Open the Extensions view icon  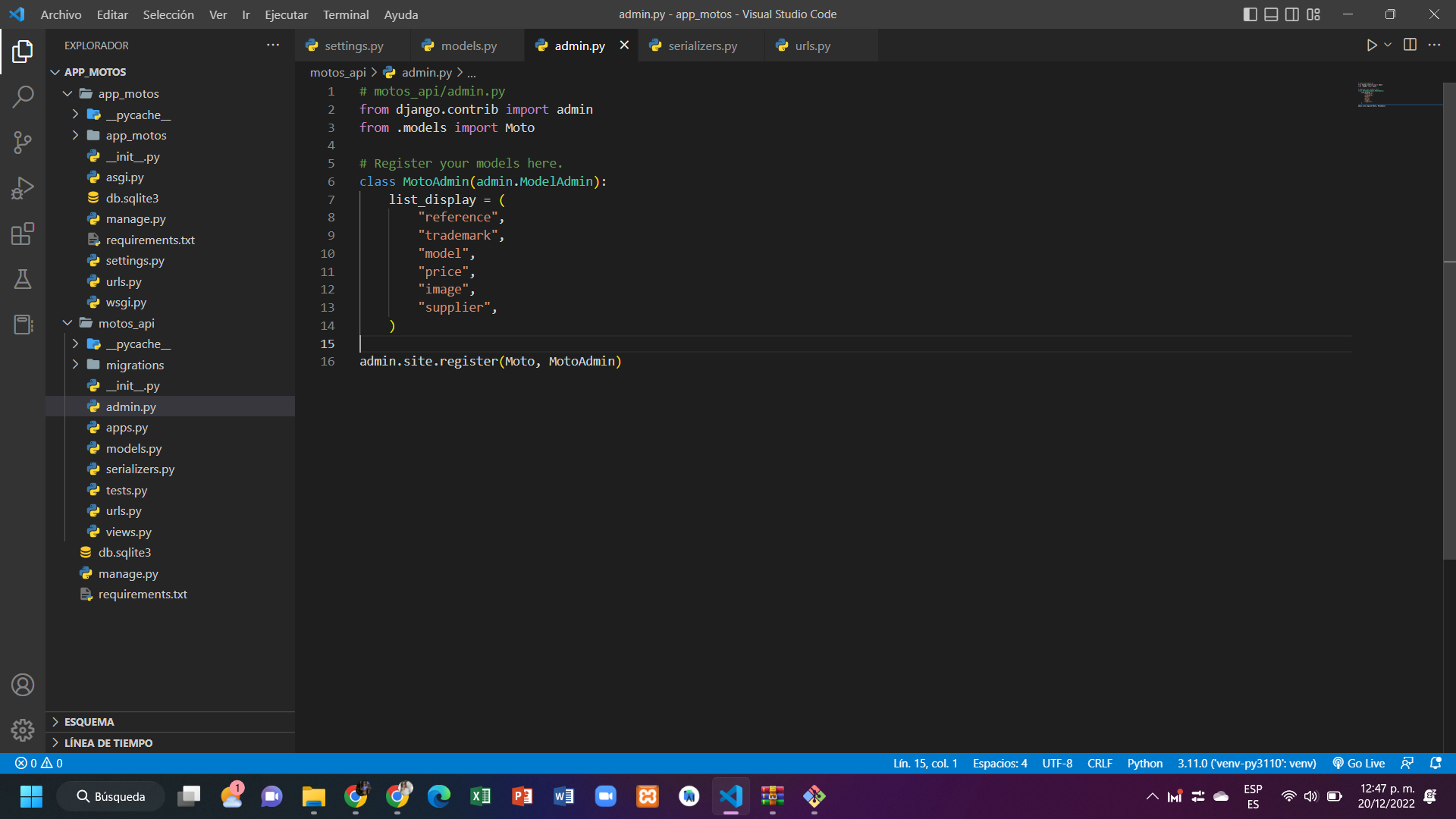[x=23, y=234]
